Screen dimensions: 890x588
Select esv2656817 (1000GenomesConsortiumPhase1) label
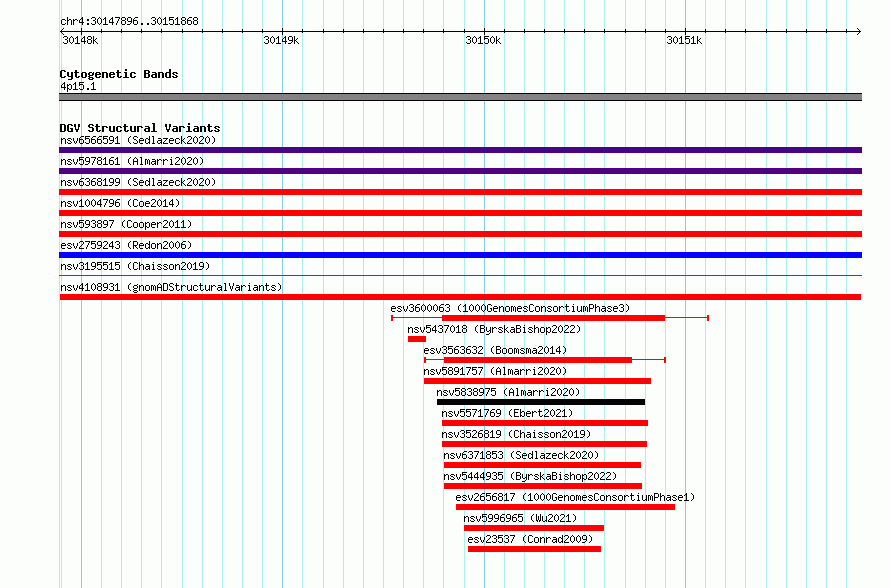[x=575, y=497]
